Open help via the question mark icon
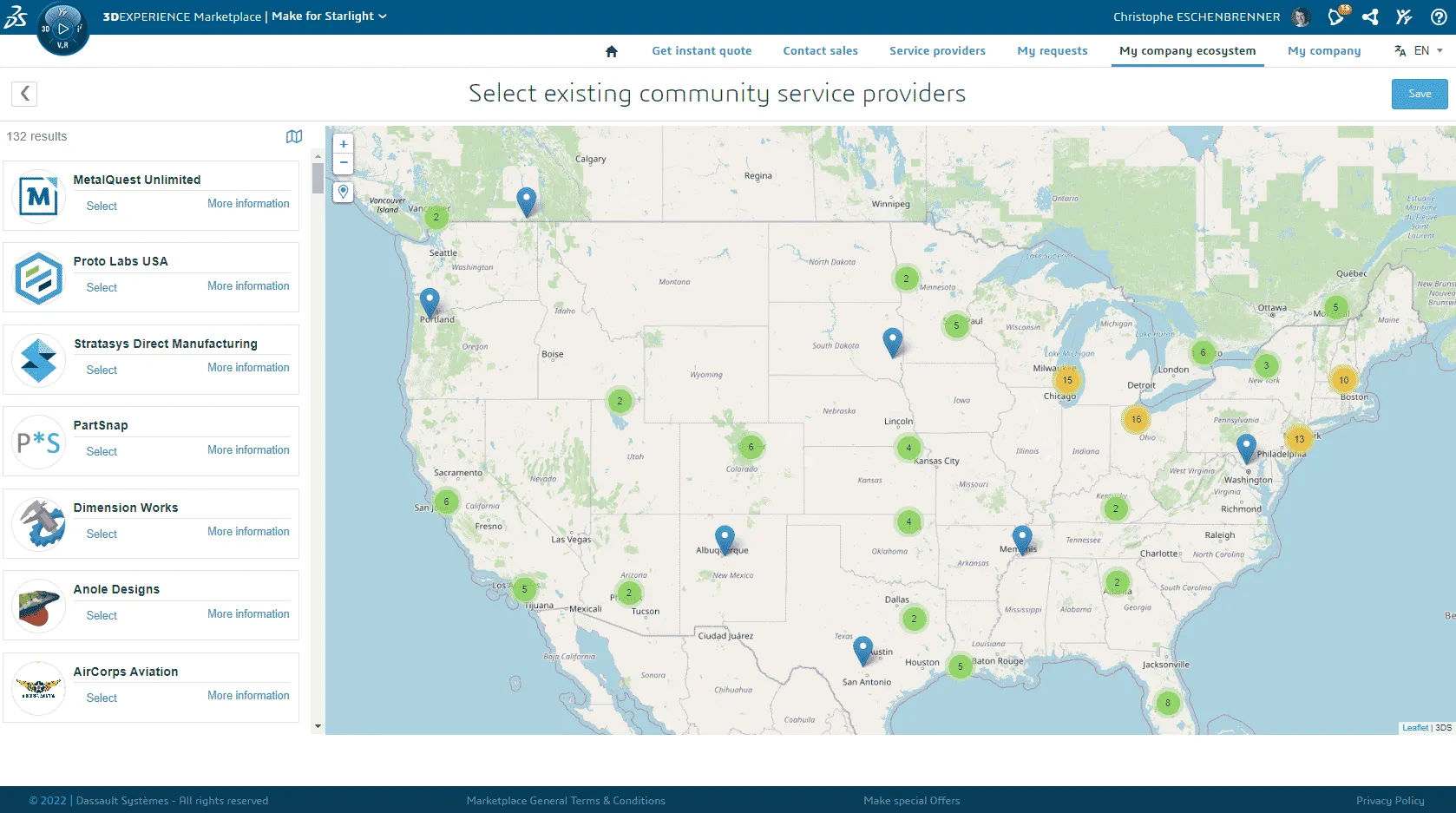 point(1437,16)
